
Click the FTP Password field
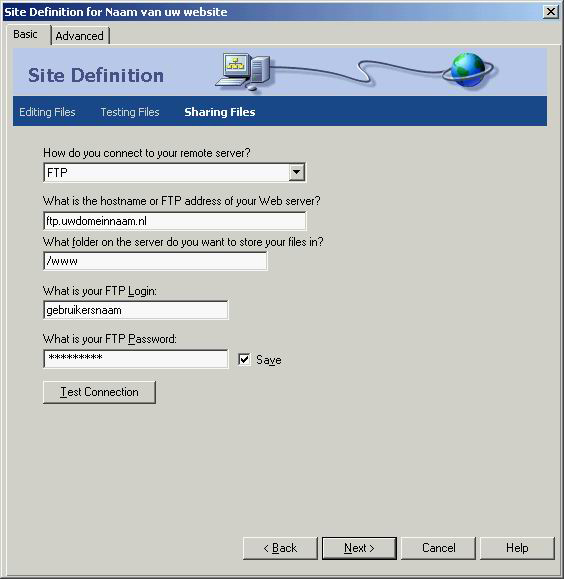tap(136, 359)
